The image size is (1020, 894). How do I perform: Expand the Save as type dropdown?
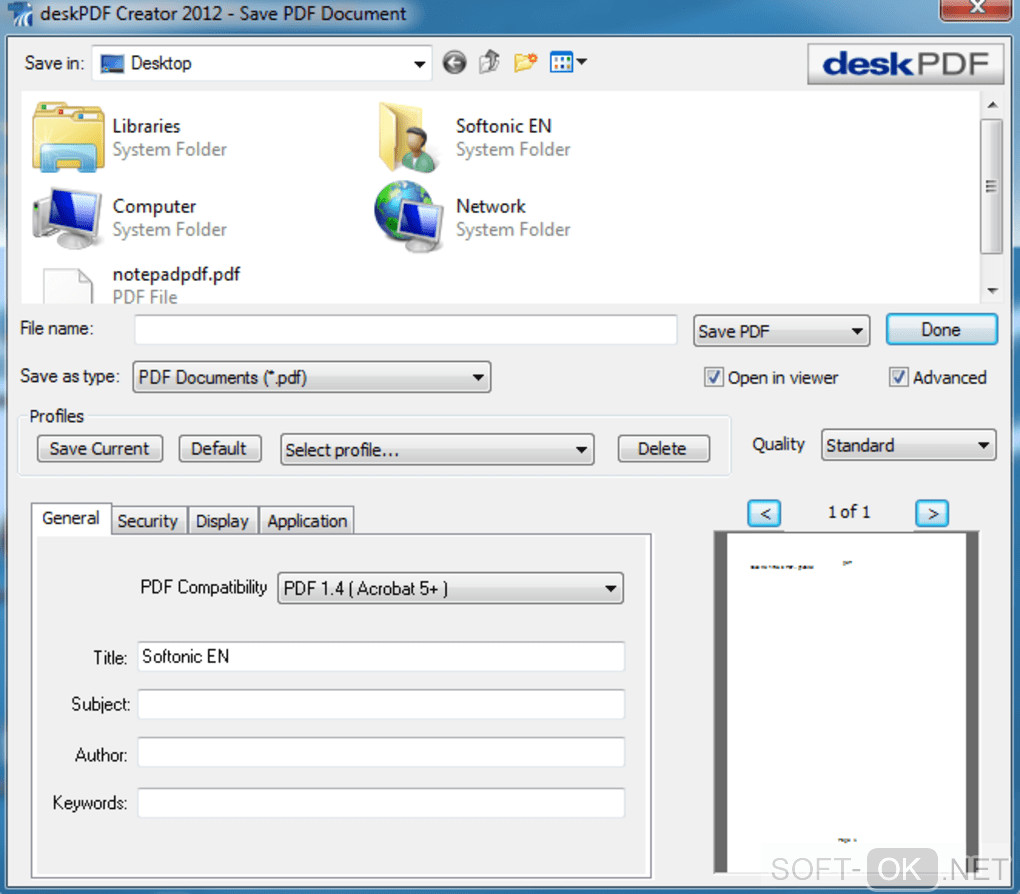[x=312, y=377]
